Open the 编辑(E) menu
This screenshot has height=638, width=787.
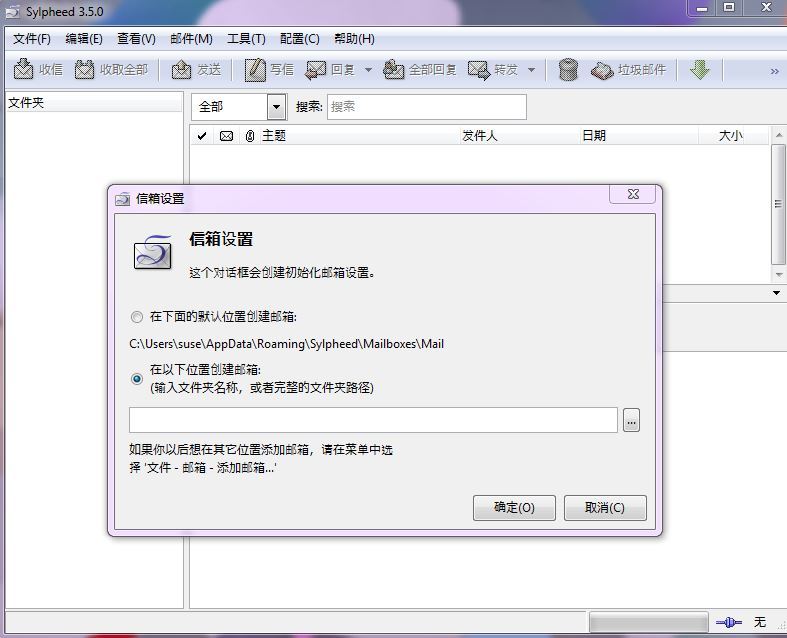coord(84,39)
